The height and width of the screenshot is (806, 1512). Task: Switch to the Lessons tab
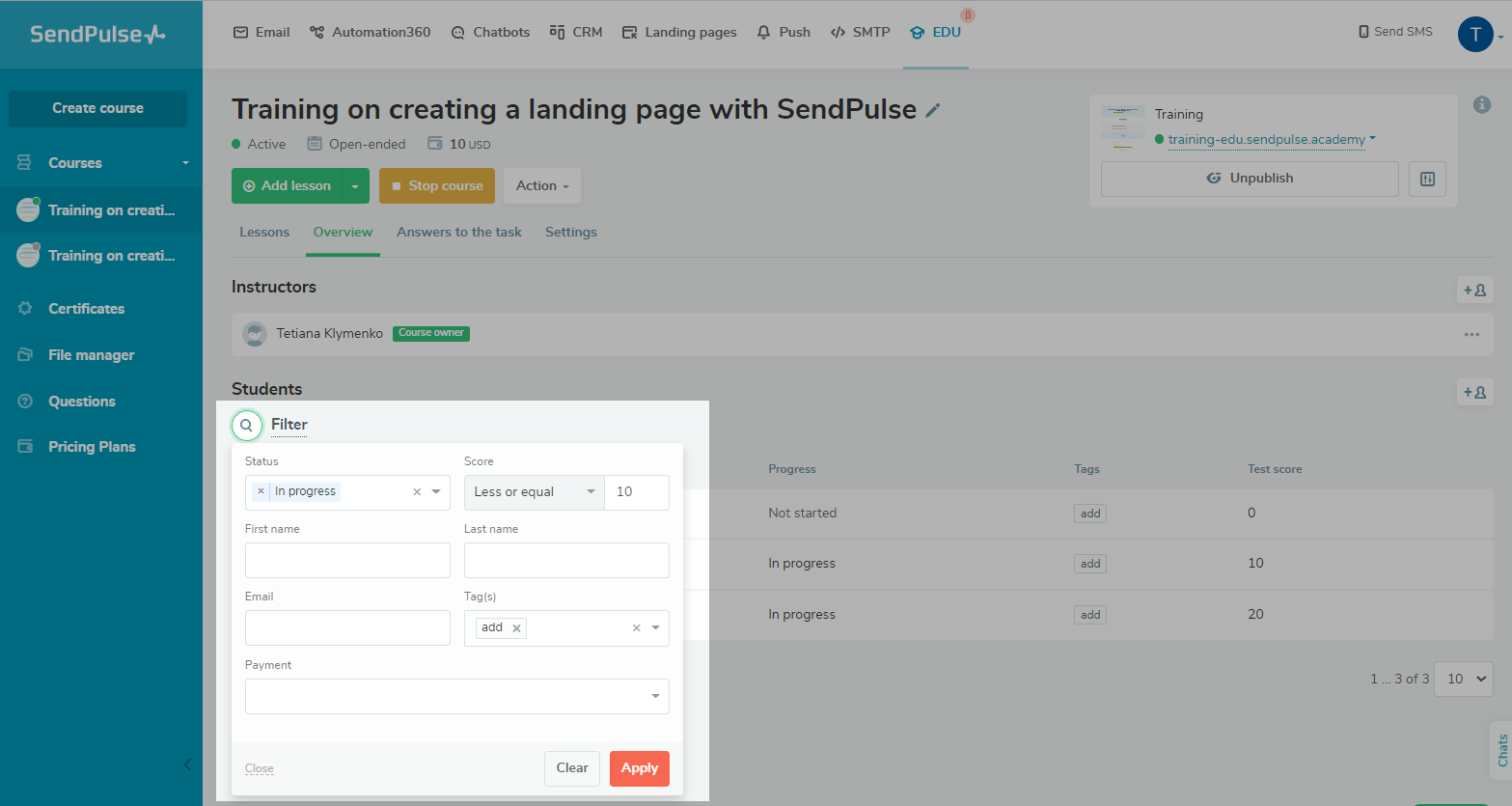[264, 233]
